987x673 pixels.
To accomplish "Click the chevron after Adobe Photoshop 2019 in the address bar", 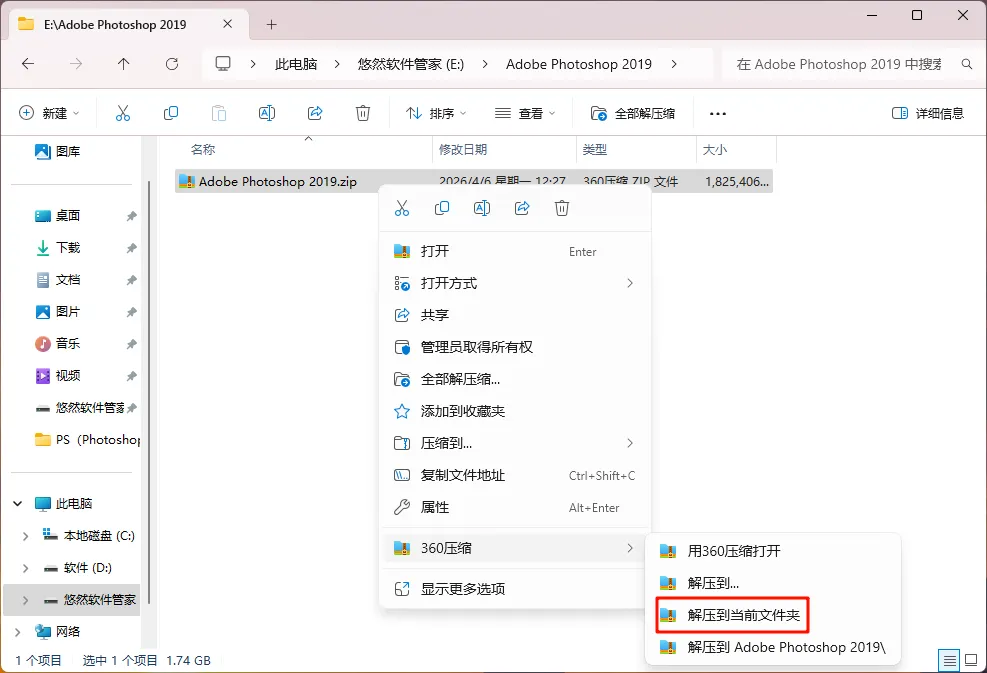I will (x=674, y=64).
